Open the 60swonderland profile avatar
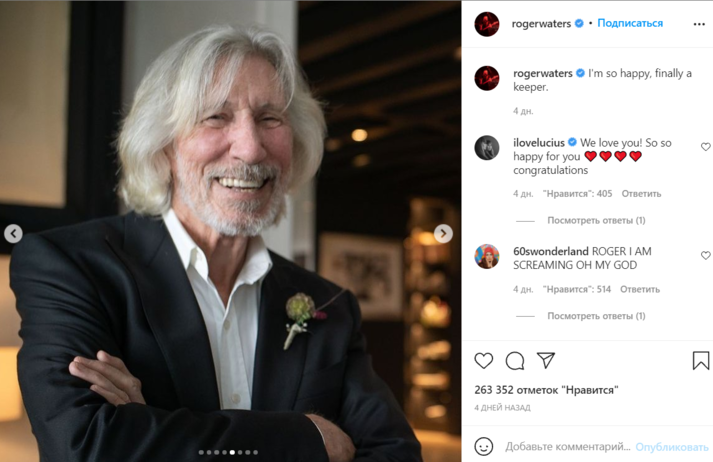Viewport: 713px width, 462px height. click(487, 256)
